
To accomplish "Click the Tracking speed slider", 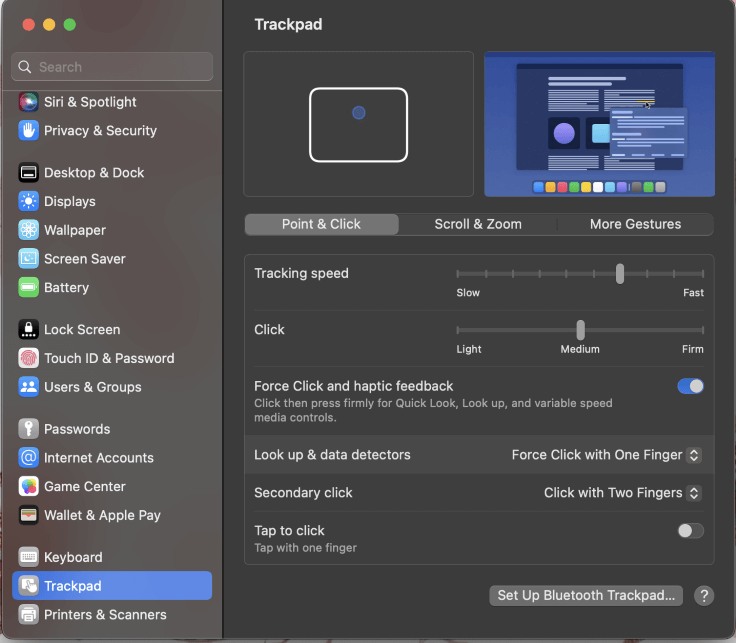I will (x=580, y=273).
